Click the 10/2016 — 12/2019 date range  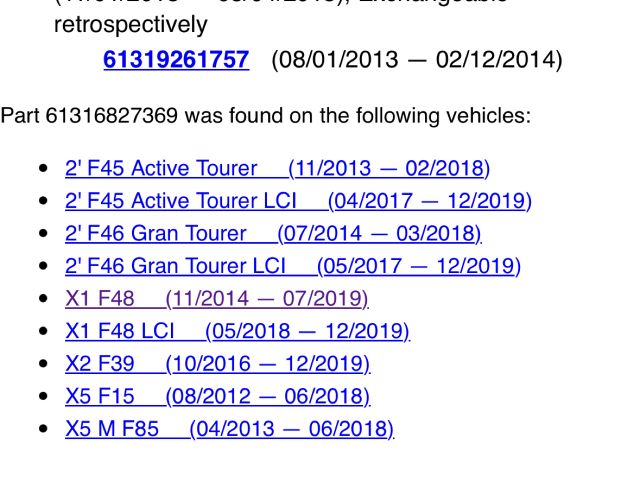tap(268, 364)
